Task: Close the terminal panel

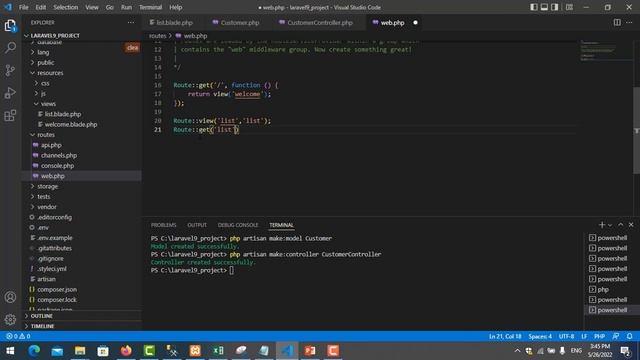Action: point(631,225)
